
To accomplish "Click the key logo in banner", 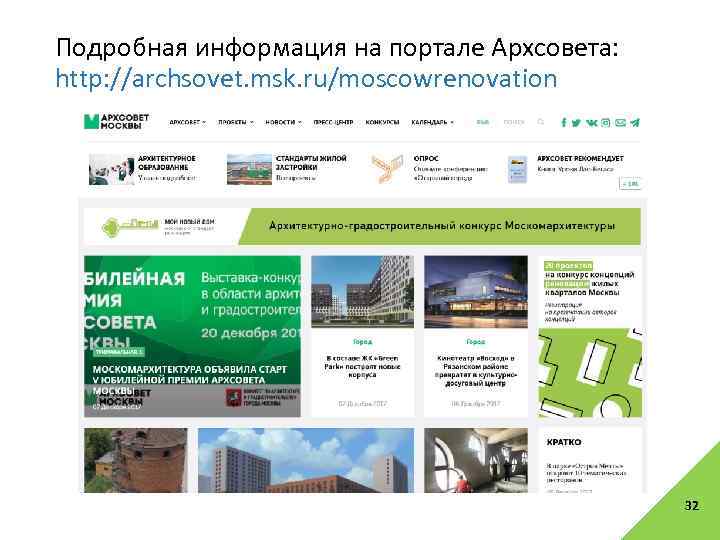I will click(x=130, y=226).
